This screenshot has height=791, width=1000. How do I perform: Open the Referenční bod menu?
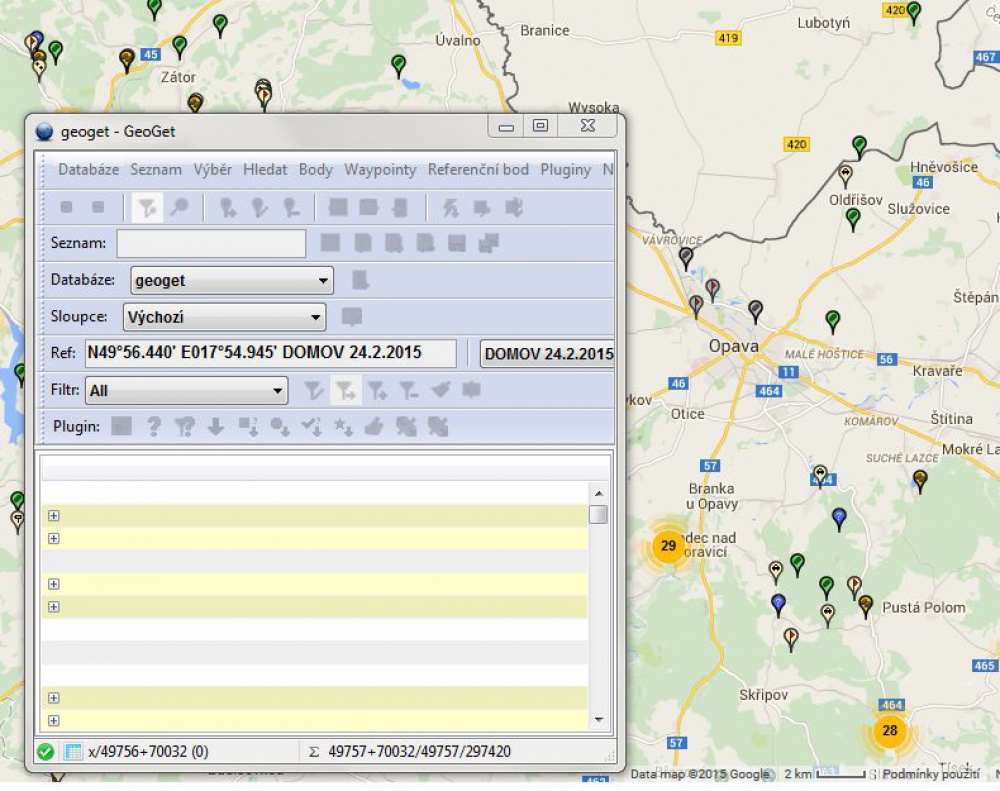pos(478,169)
